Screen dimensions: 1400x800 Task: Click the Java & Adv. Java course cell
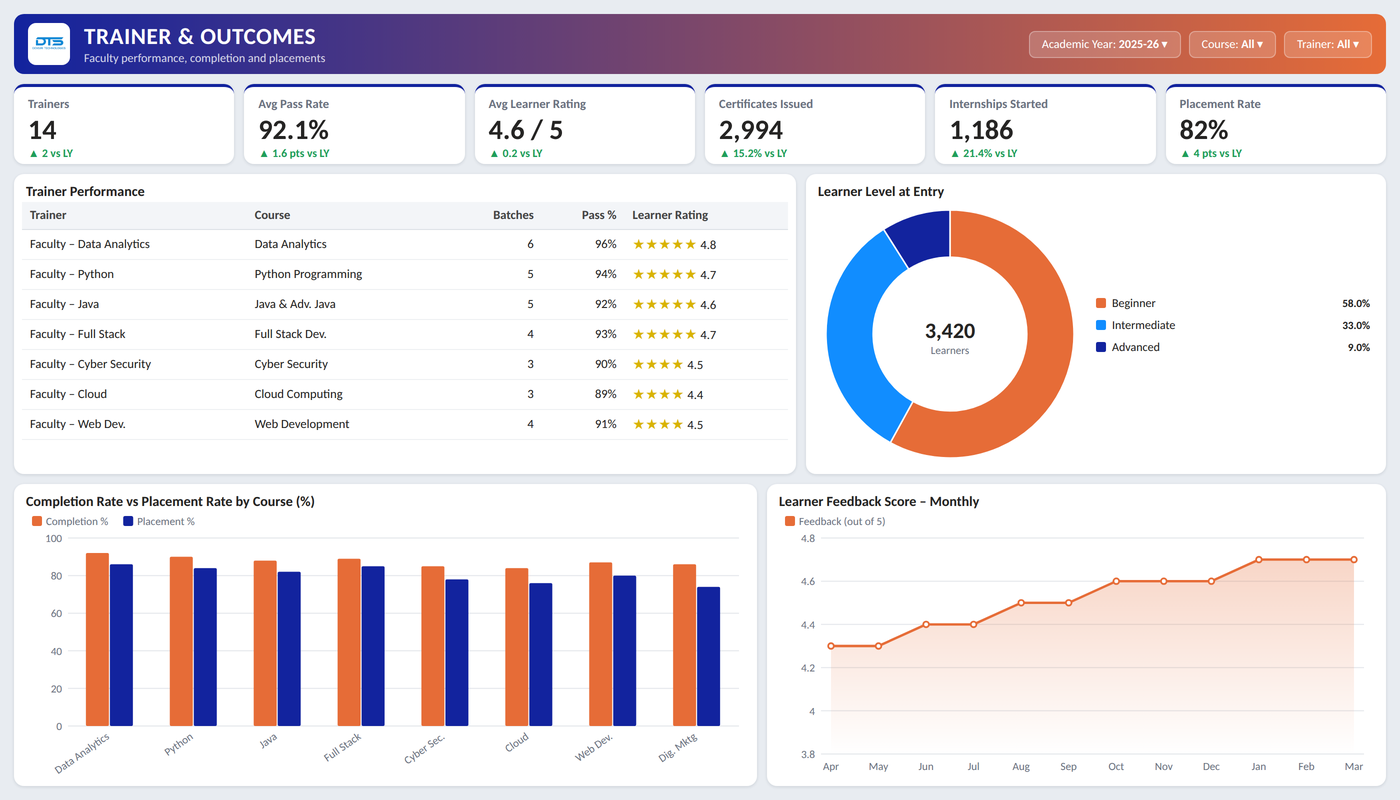pos(295,304)
